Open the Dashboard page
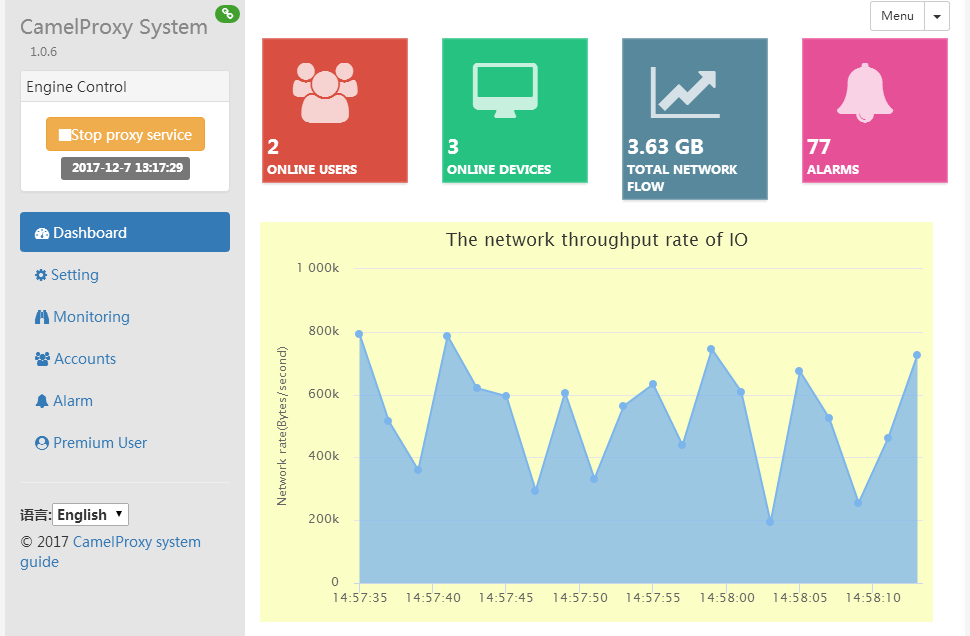This screenshot has height=636, width=970. pyautogui.click(x=125, y=232)
